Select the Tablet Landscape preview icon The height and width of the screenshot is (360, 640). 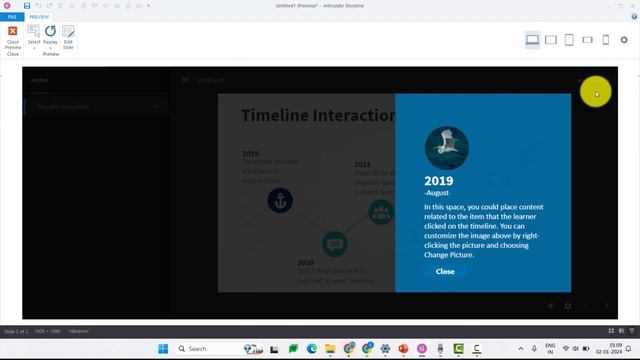click(x=551, y=40)
